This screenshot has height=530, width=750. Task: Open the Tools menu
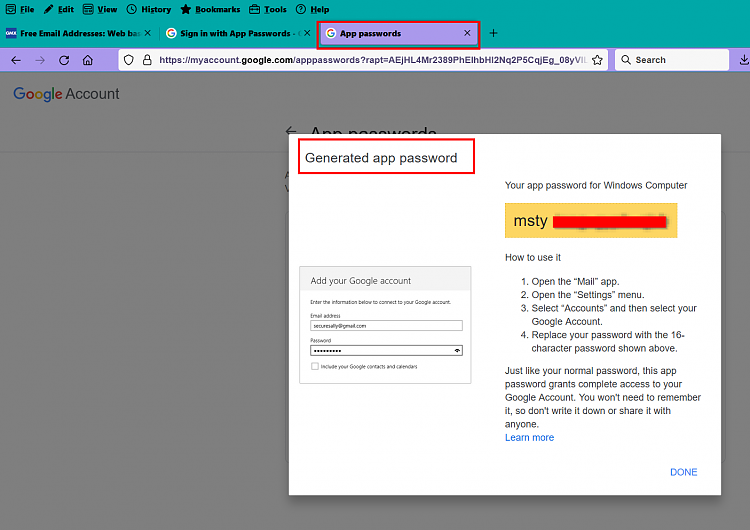coord(268,10)
